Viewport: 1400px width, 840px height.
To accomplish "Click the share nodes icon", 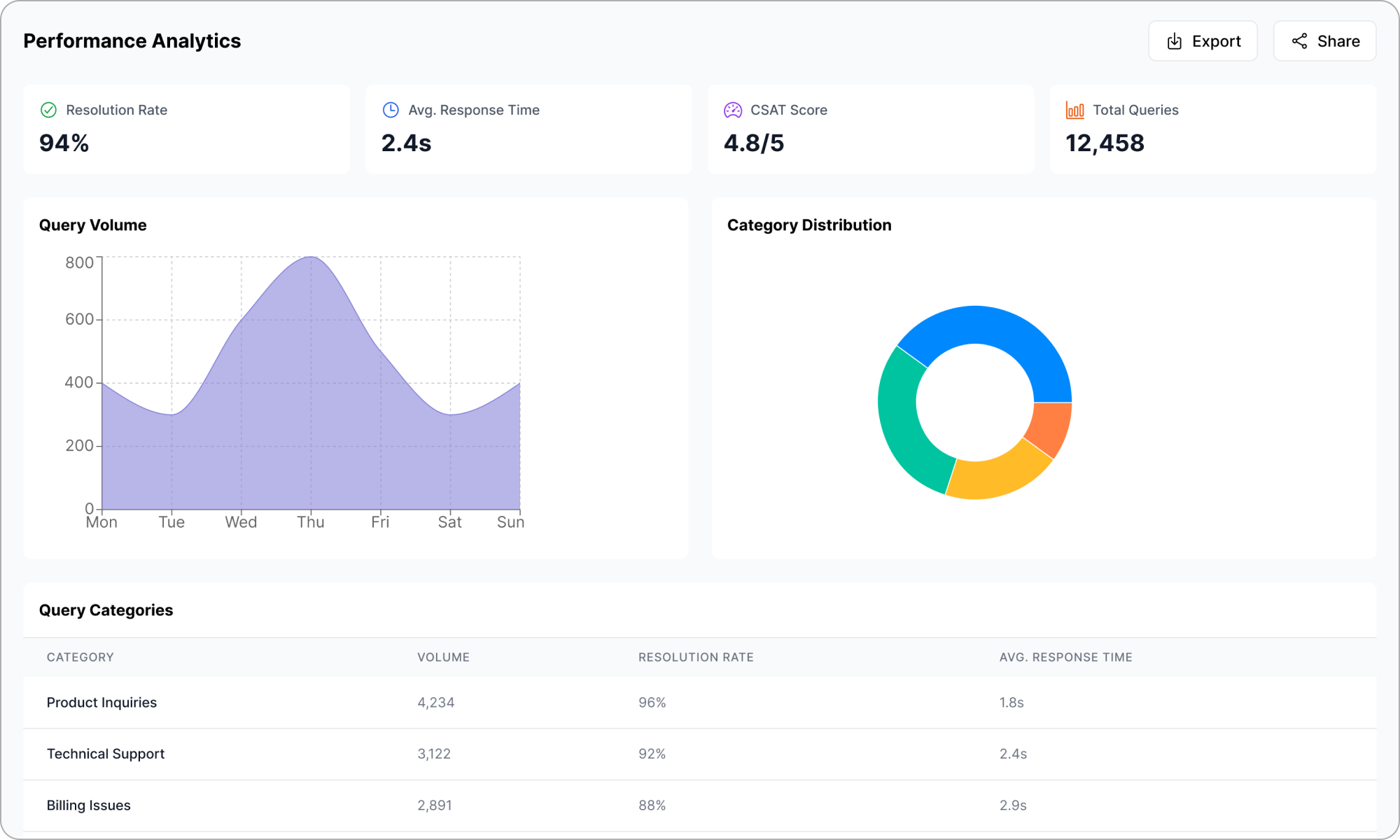I will coord(1299,41).
